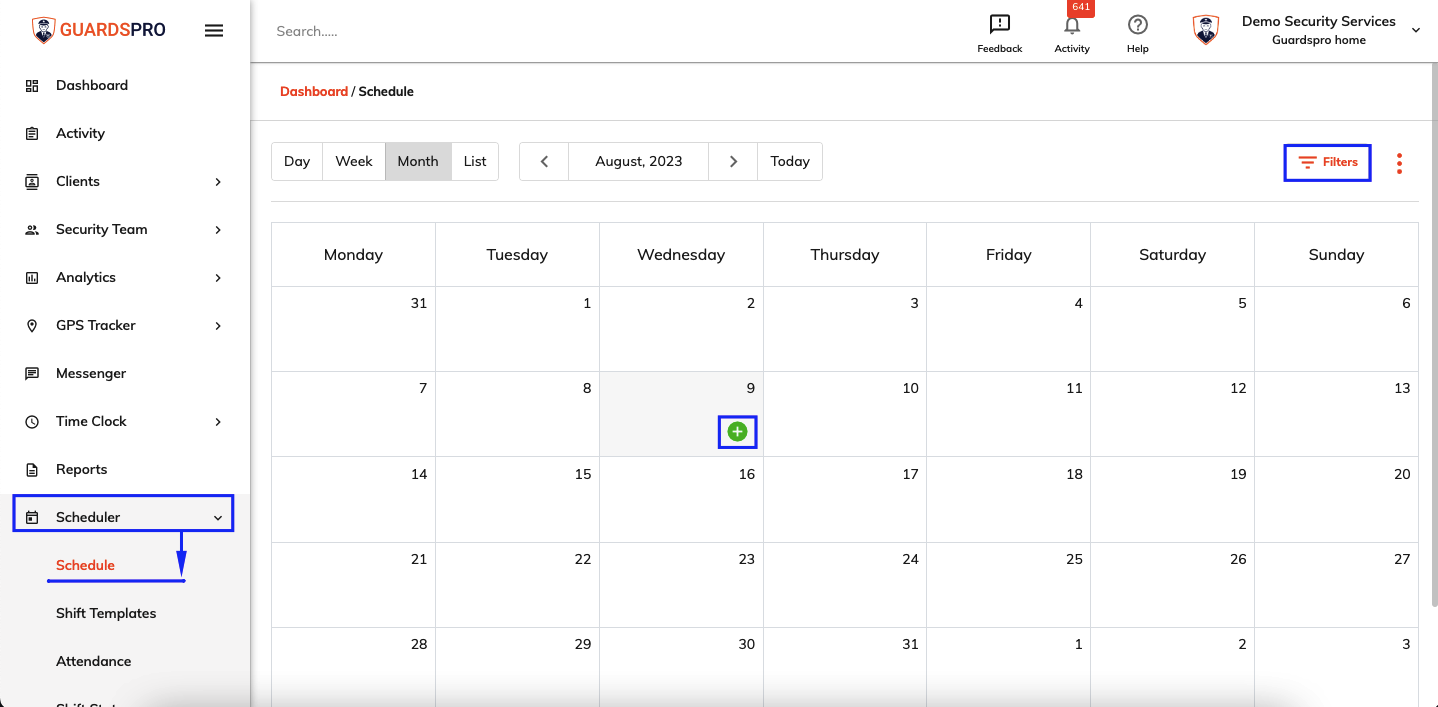This screenshot has width=1438, height=707.
Task: Go to previous month arrow
Action: (544, 161)
